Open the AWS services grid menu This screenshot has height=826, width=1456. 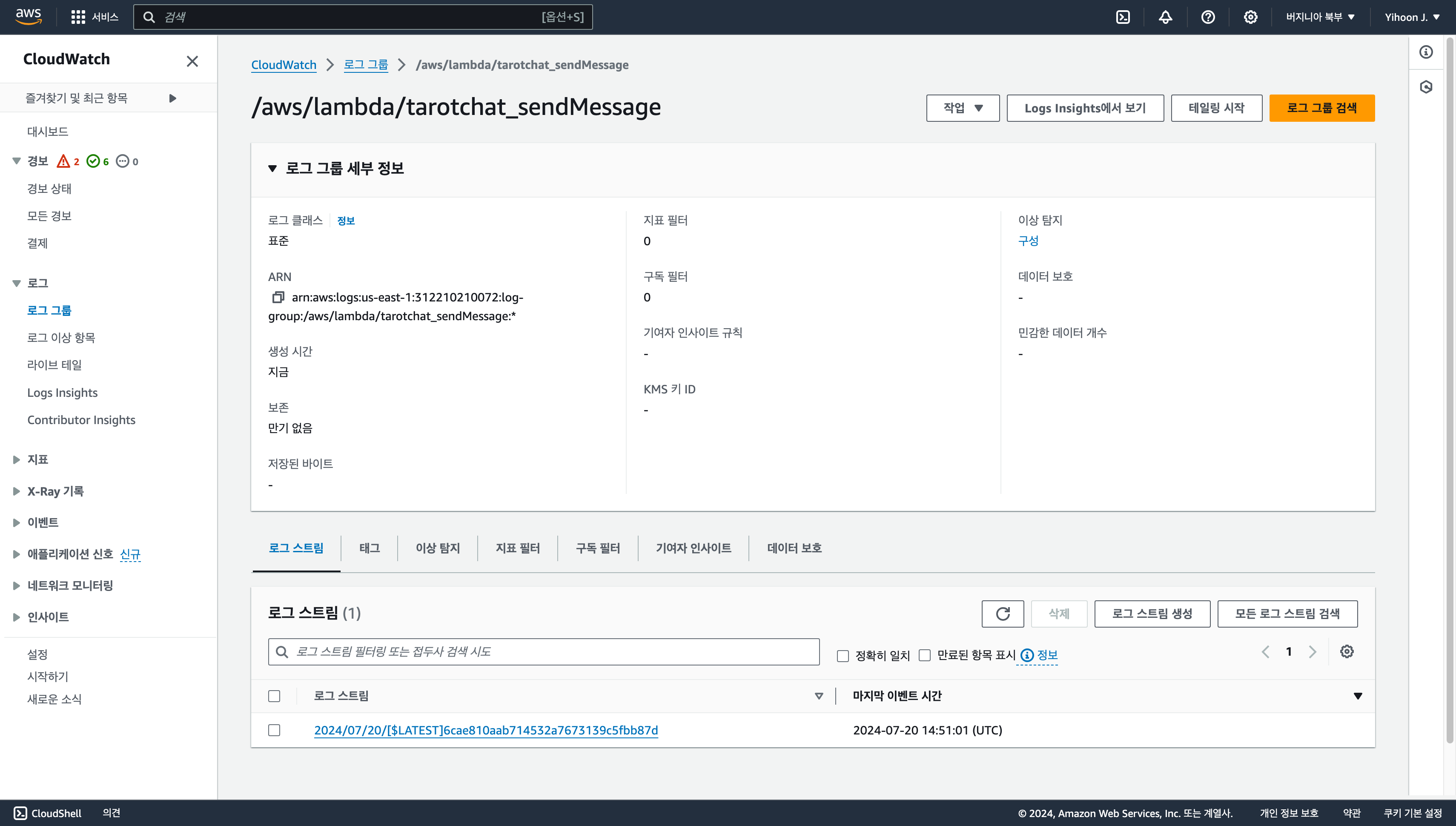pos(78,17)
